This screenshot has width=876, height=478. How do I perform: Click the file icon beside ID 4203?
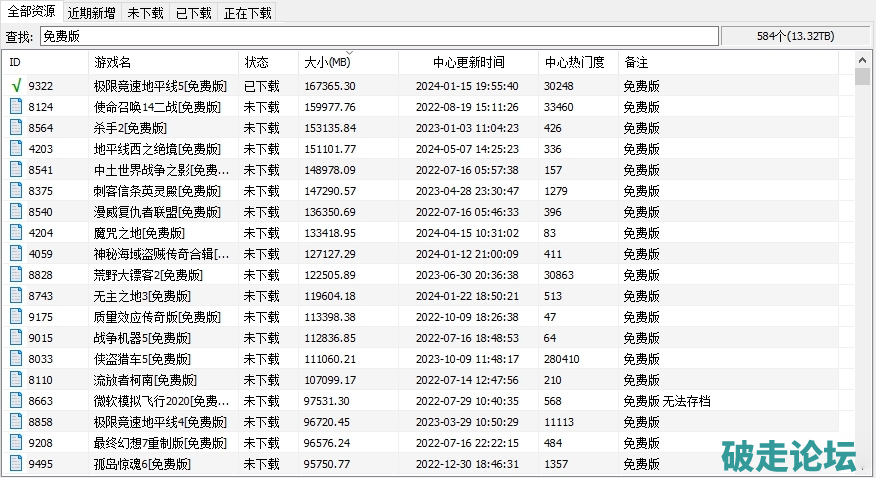[x=16, y=149]
